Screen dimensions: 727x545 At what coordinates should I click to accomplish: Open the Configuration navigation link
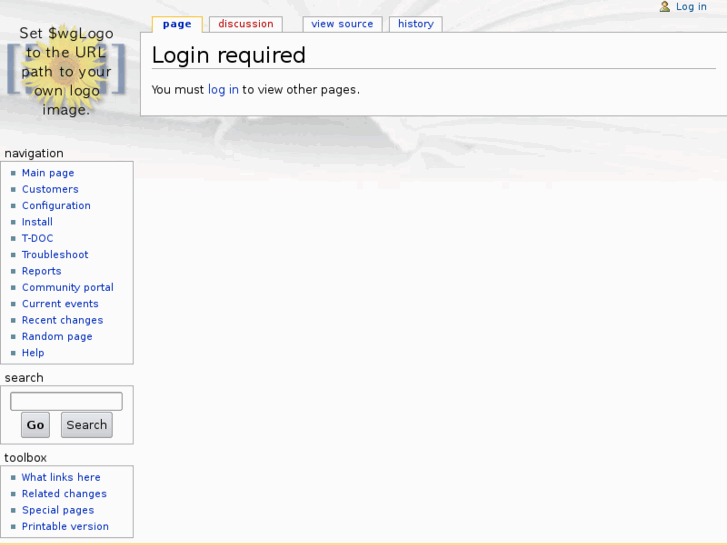[56, 205]
